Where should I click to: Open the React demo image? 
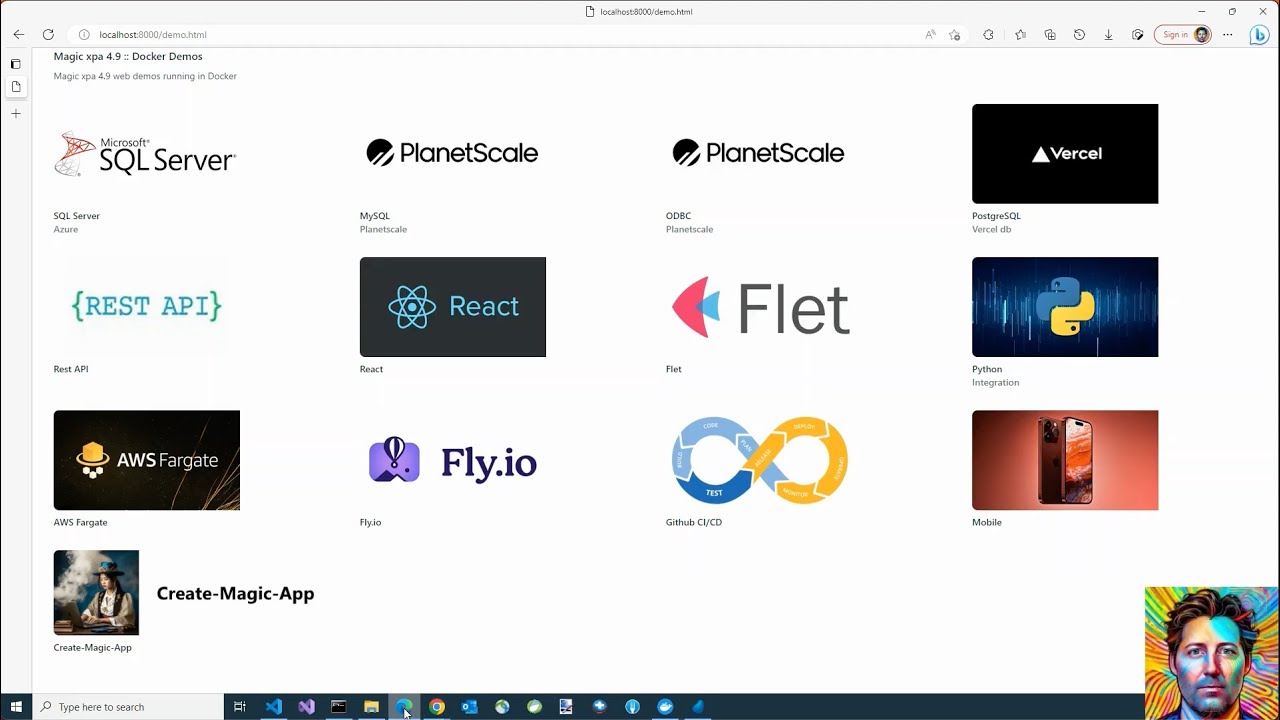[453, 307]
